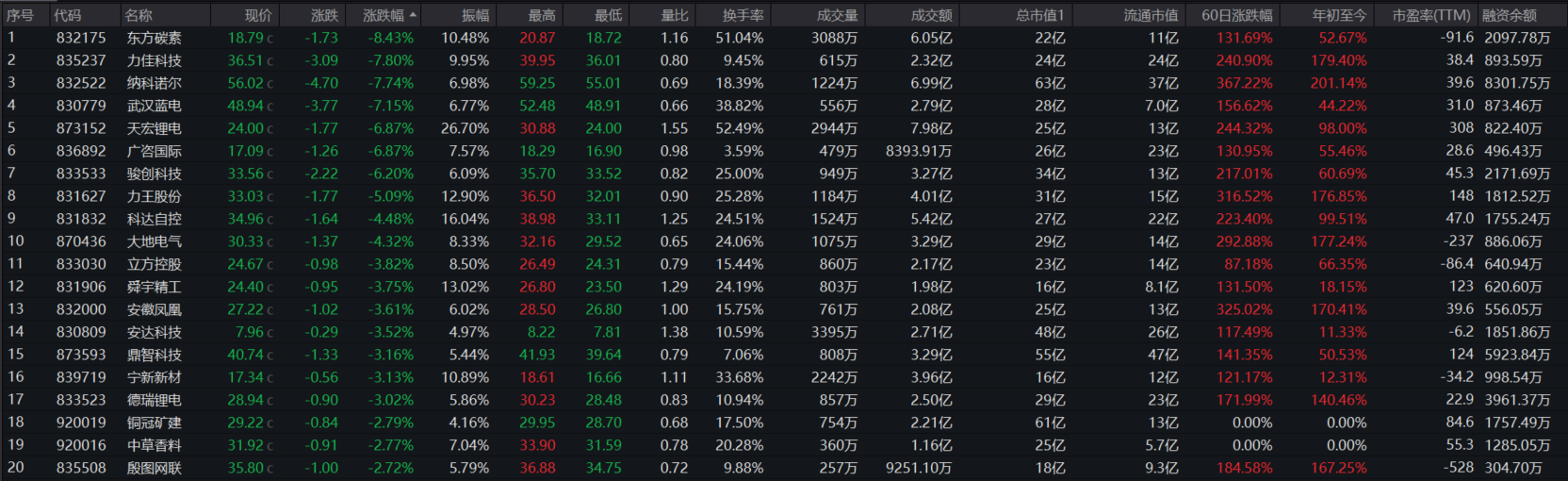Click the 总市值1 column header
1568x481 pixels.
pos(1039,15)
